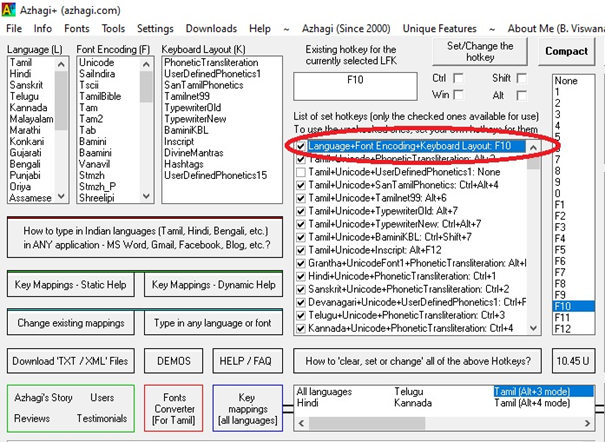
Task: Uncheck Language+Font Encoding+Keyboard Layout: F10 hotkey
Action: (301, 146)
